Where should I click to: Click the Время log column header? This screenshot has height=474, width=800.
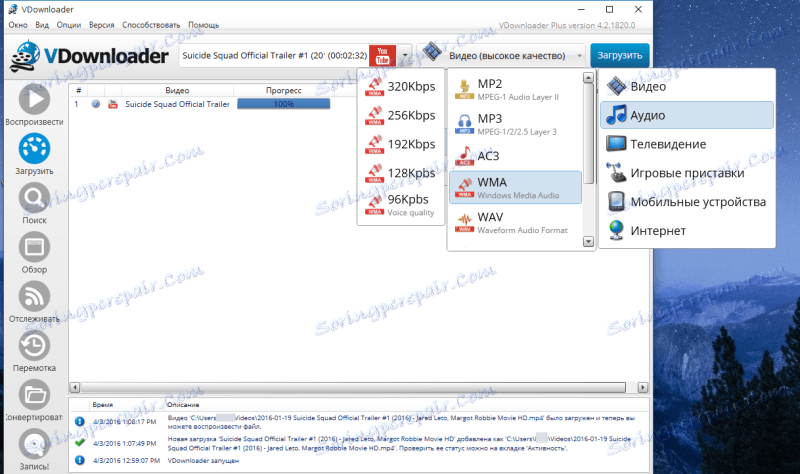[x=103, y=405]
